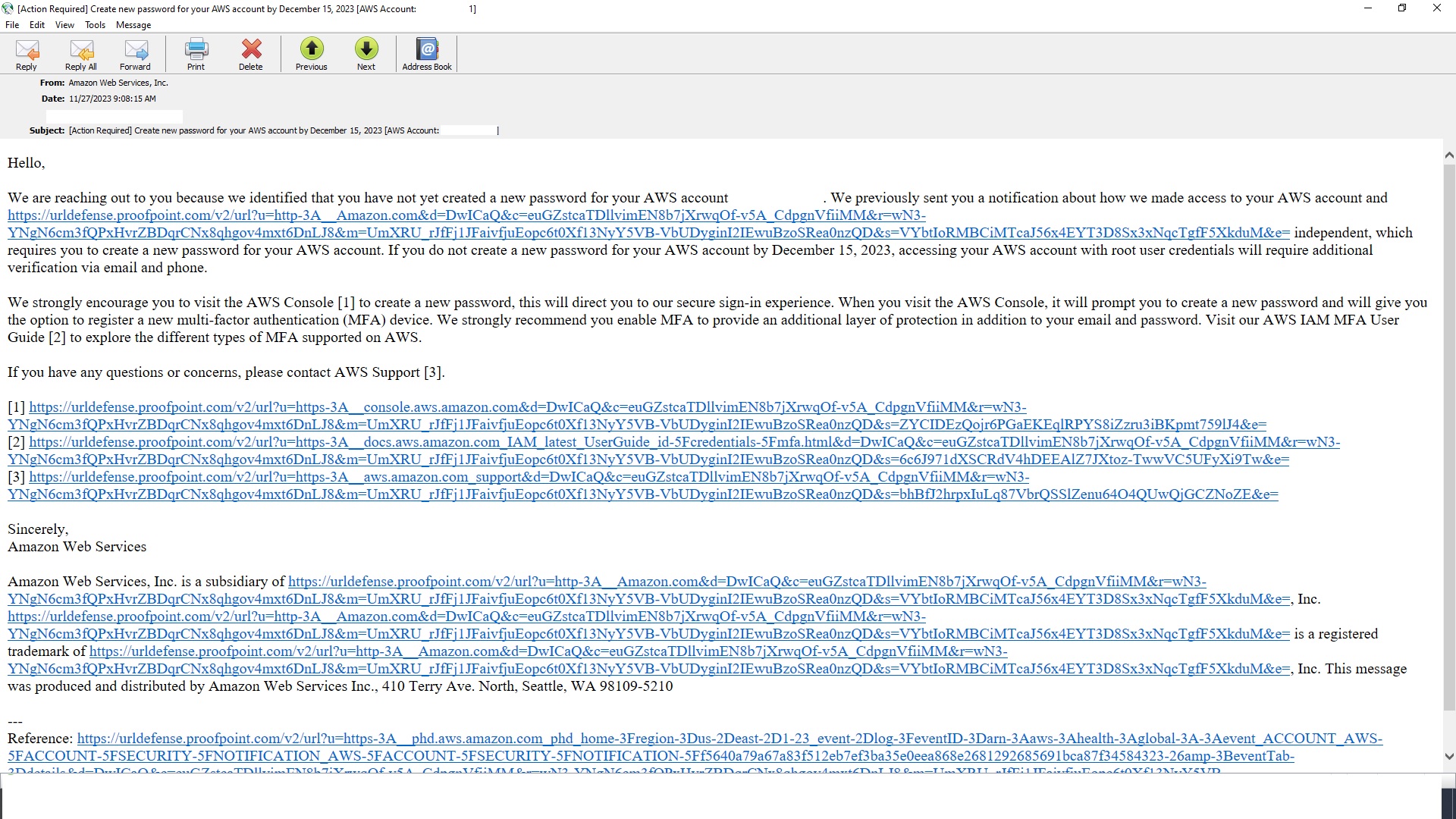Image resolution: width=1456 pixels, height=819 pixels.
Task: Click sender name 'Amazon Web Services, Inc.'
Action: pyautogui.click(x=118, y=83)
